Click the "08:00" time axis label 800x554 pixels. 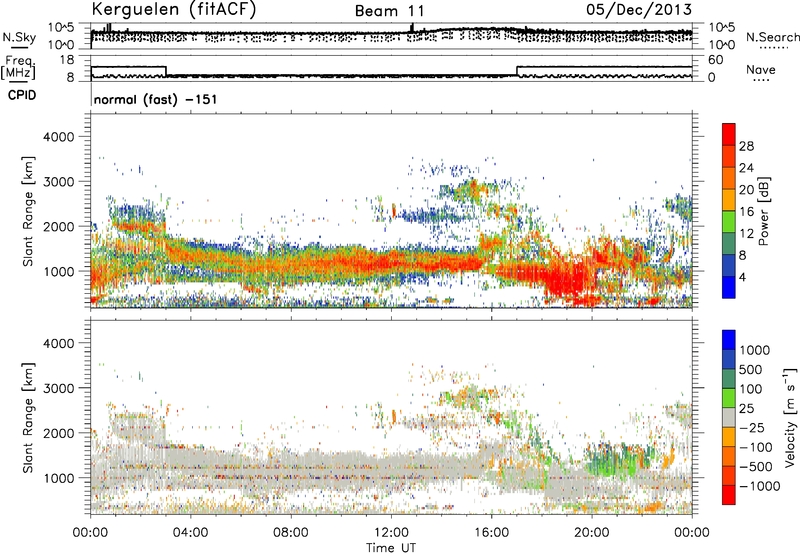pos(291,533)
